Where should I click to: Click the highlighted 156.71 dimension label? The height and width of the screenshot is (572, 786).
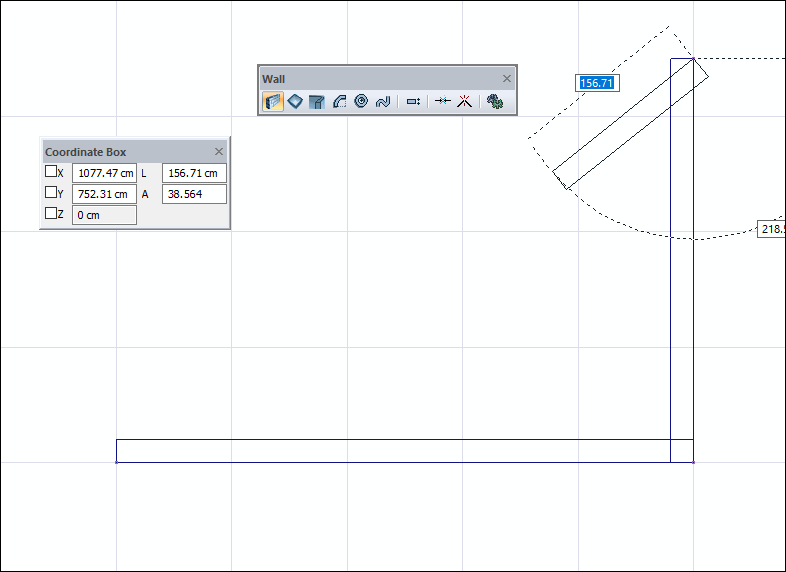(x=595, y=83)
